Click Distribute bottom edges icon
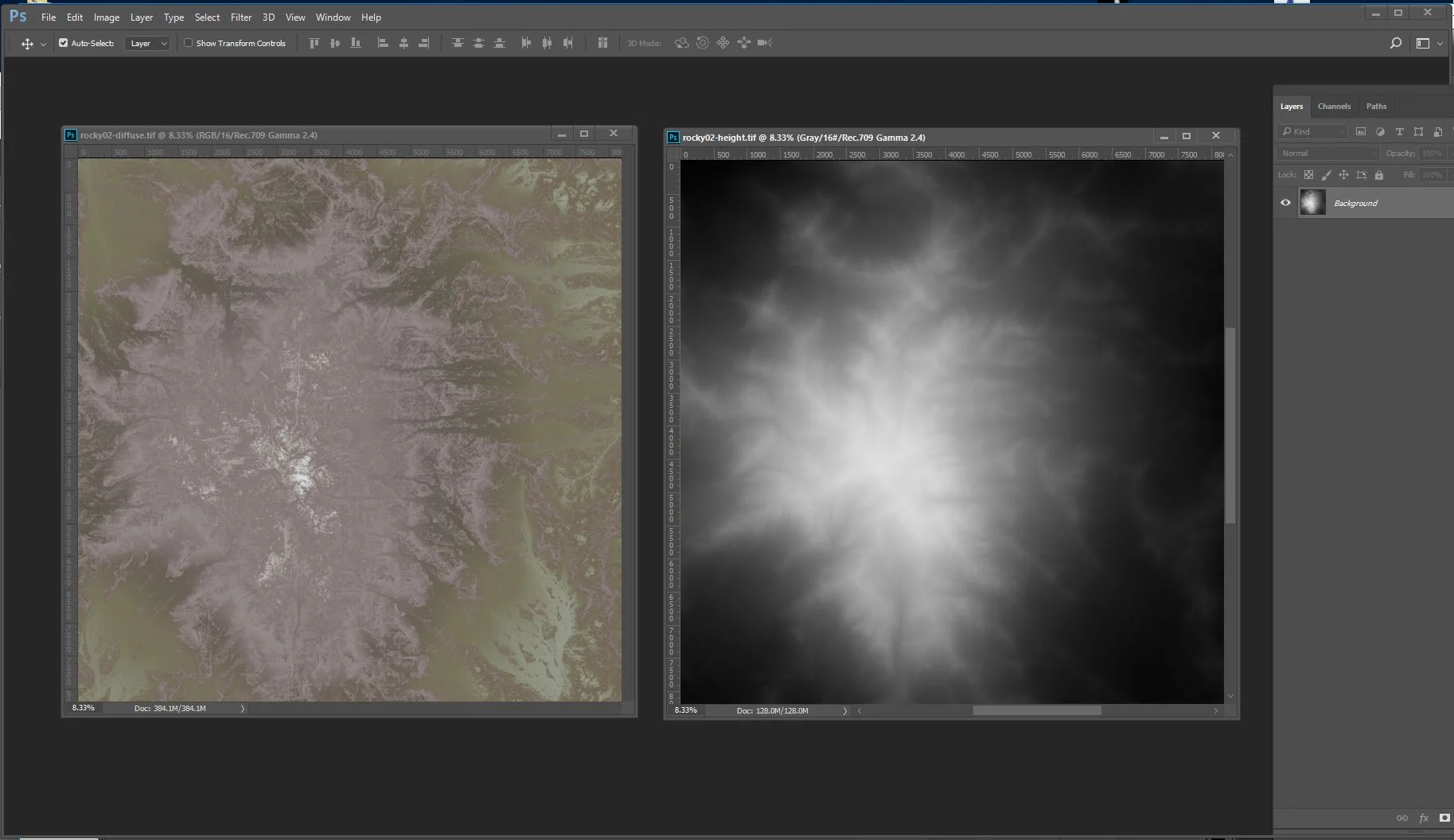 point(499,43)
